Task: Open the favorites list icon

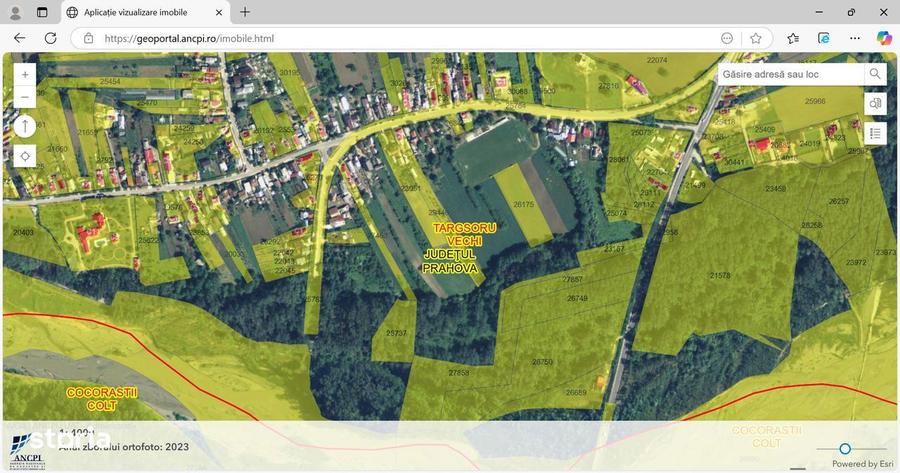Action: coord(793,38)
